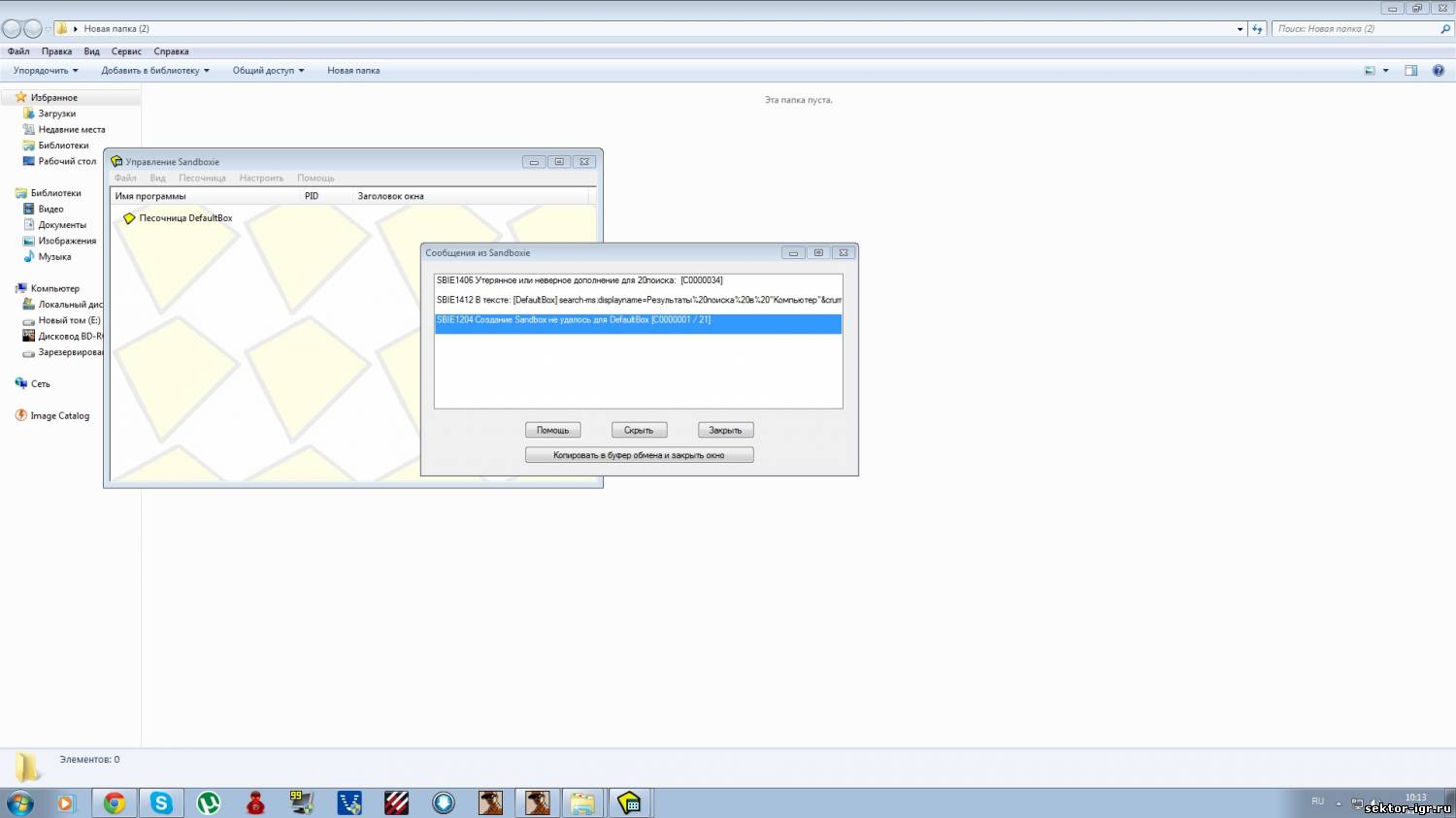Screen dimensions: 1456x818
Task: Click the RU language indicator in system tray
Action: [1317, 802]
